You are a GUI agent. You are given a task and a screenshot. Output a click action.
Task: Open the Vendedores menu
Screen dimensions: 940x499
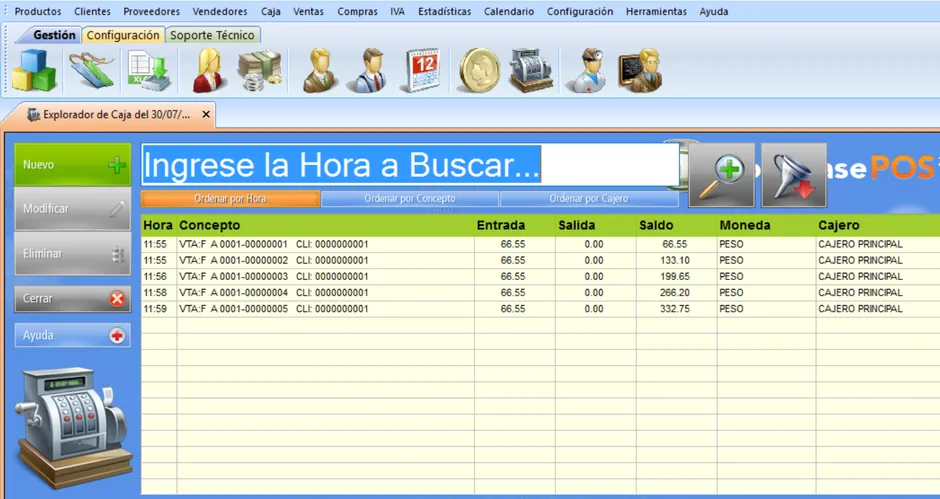(x=220, y=11)
